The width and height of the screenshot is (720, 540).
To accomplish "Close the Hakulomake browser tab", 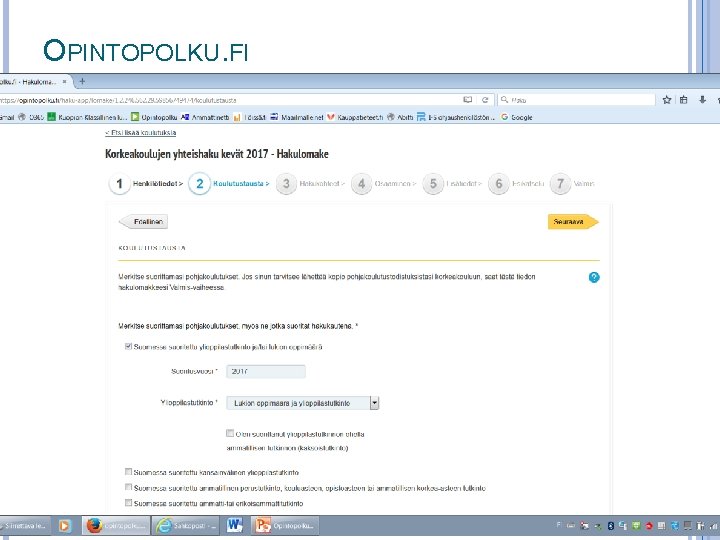I will 64,82.
